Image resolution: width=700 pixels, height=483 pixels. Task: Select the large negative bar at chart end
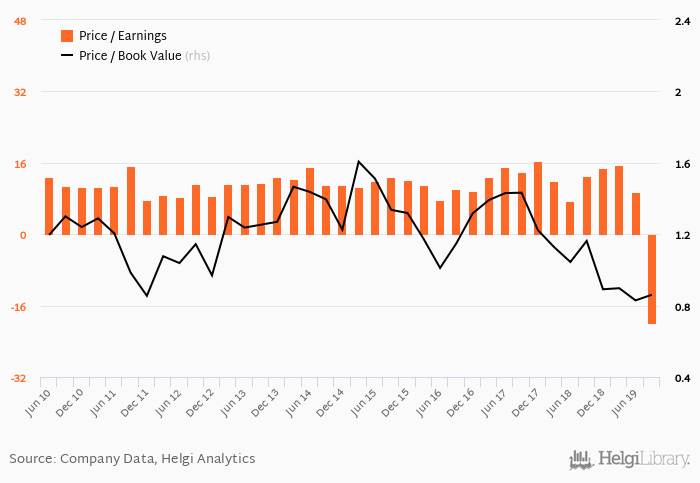coord(652,279)
